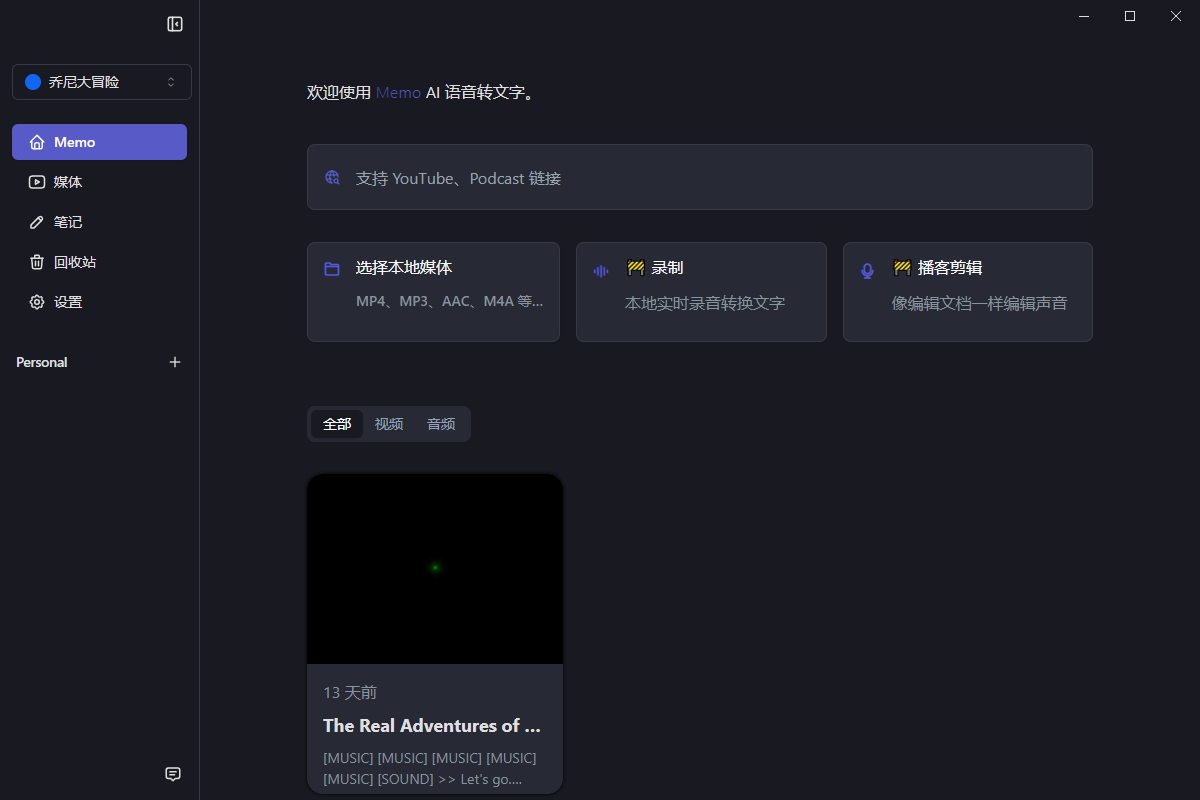Click the globe search icon in link field
1200x800 pixels.
[332, 178]
